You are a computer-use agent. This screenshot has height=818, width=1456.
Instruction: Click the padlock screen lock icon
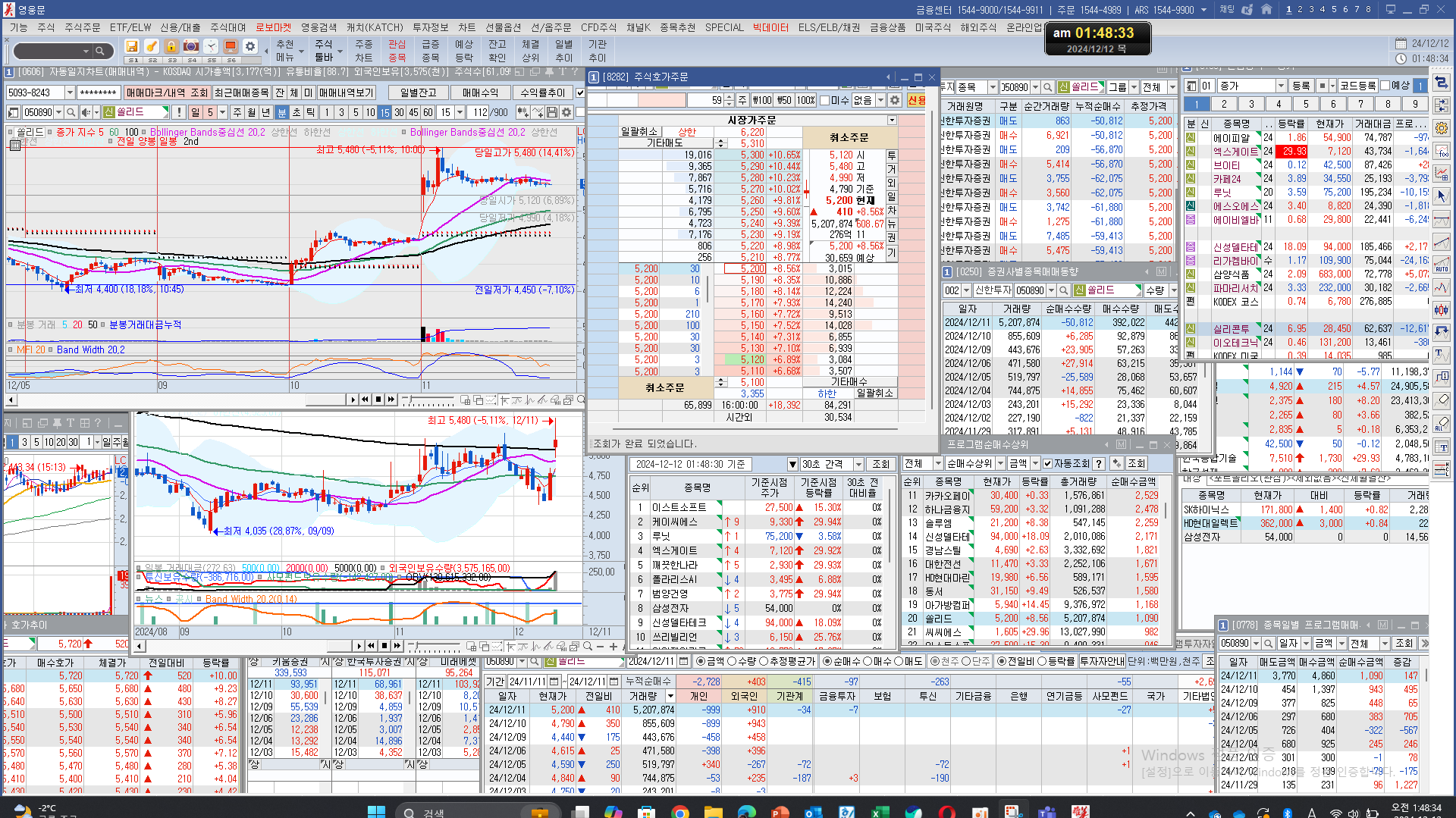[x=171, y=47]
